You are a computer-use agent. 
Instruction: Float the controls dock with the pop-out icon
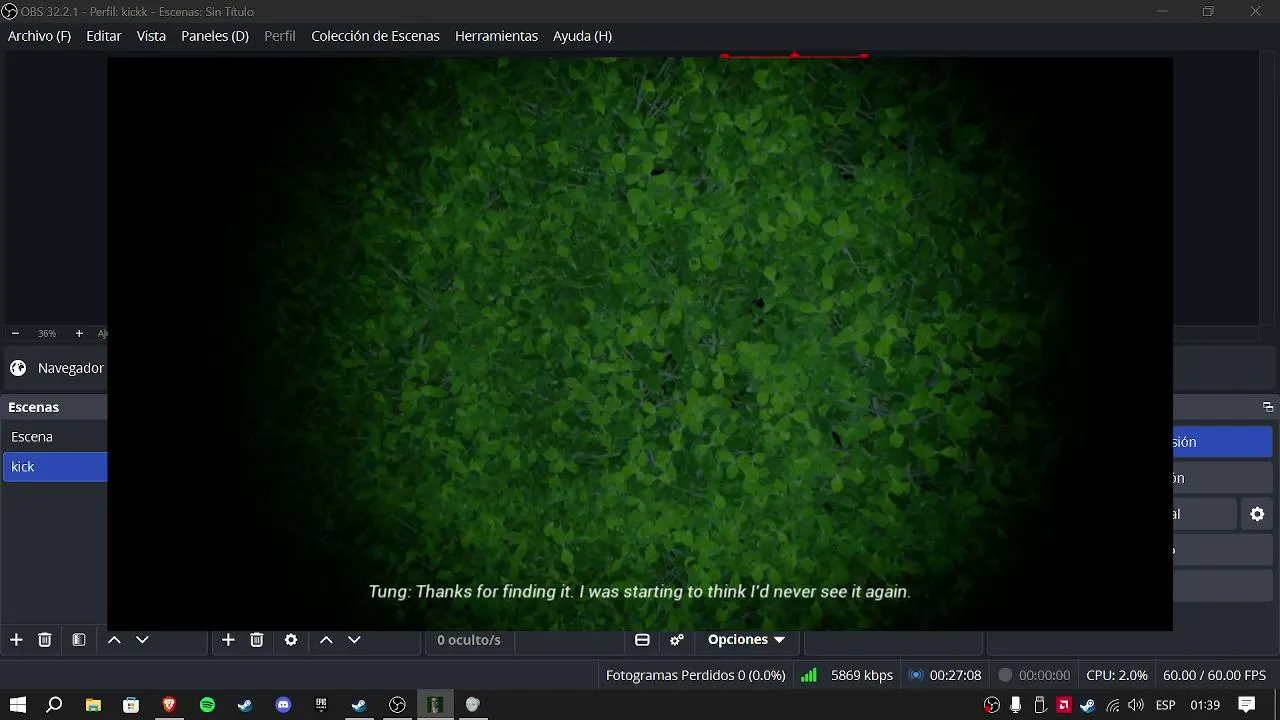pyautogui.click(x=1268, y=407)
